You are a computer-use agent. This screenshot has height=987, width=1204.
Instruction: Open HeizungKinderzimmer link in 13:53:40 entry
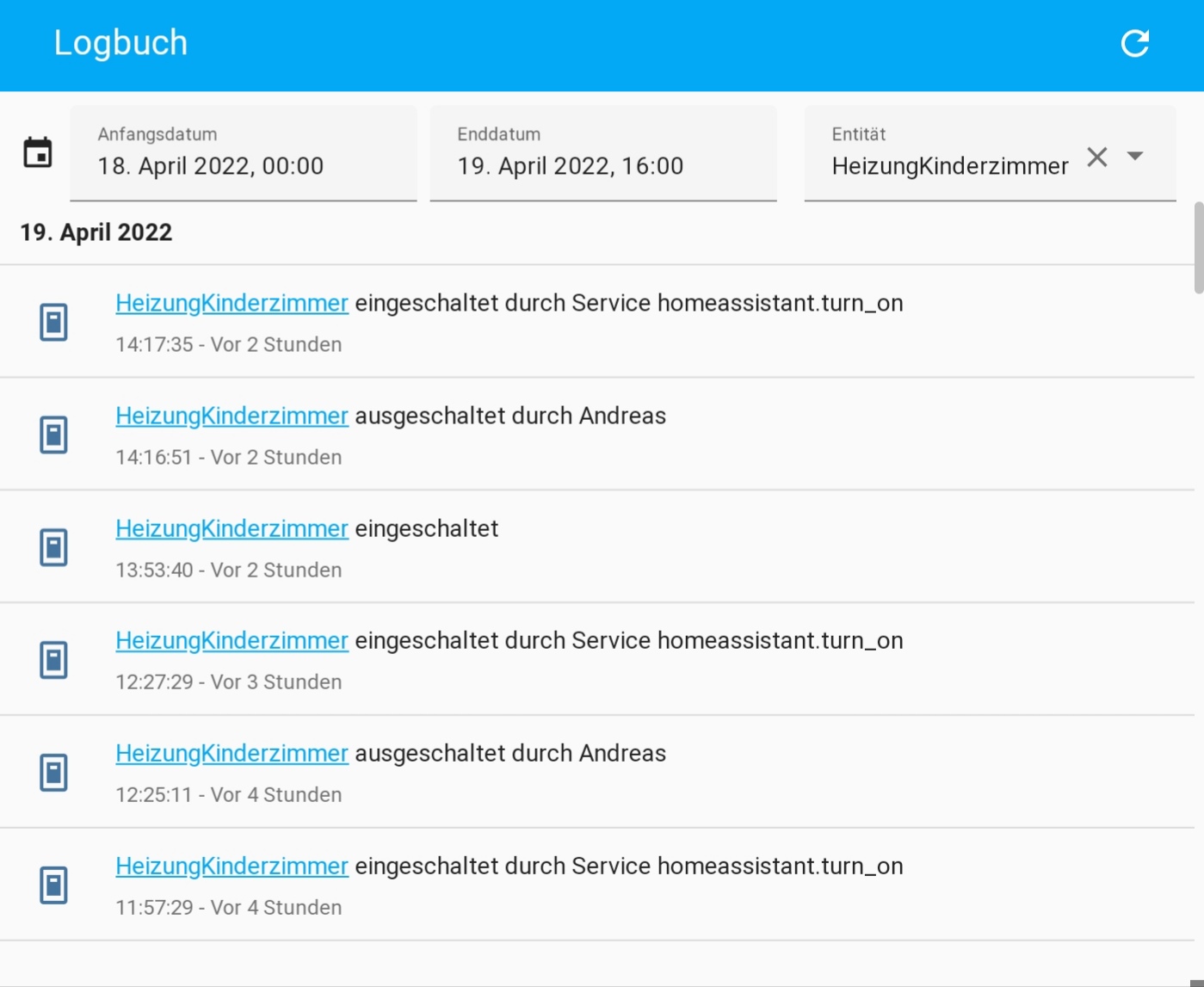click(232, 528)
